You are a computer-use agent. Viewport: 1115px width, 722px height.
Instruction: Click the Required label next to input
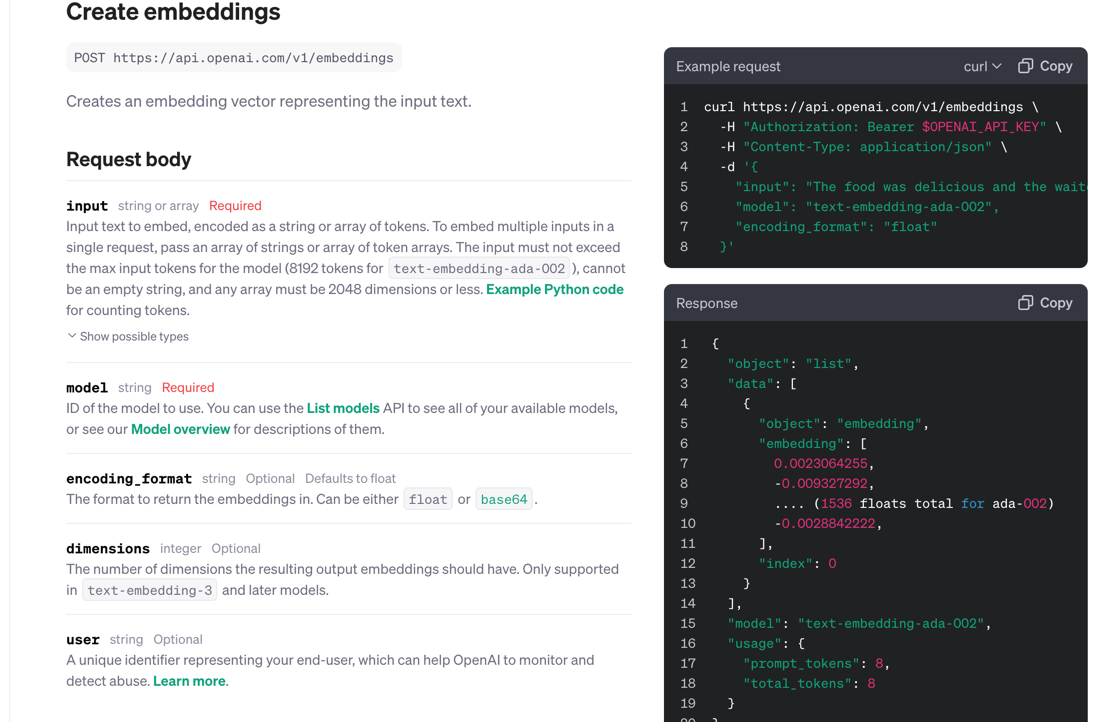pyautogui.click(x=235, y=206)
